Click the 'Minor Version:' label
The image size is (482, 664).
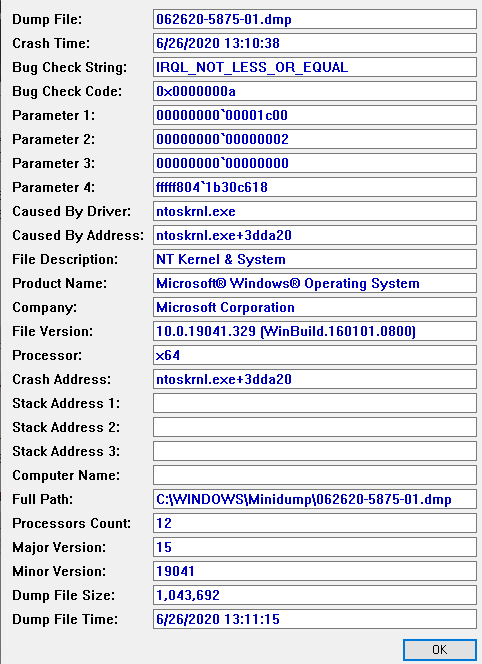click(59, 571)
